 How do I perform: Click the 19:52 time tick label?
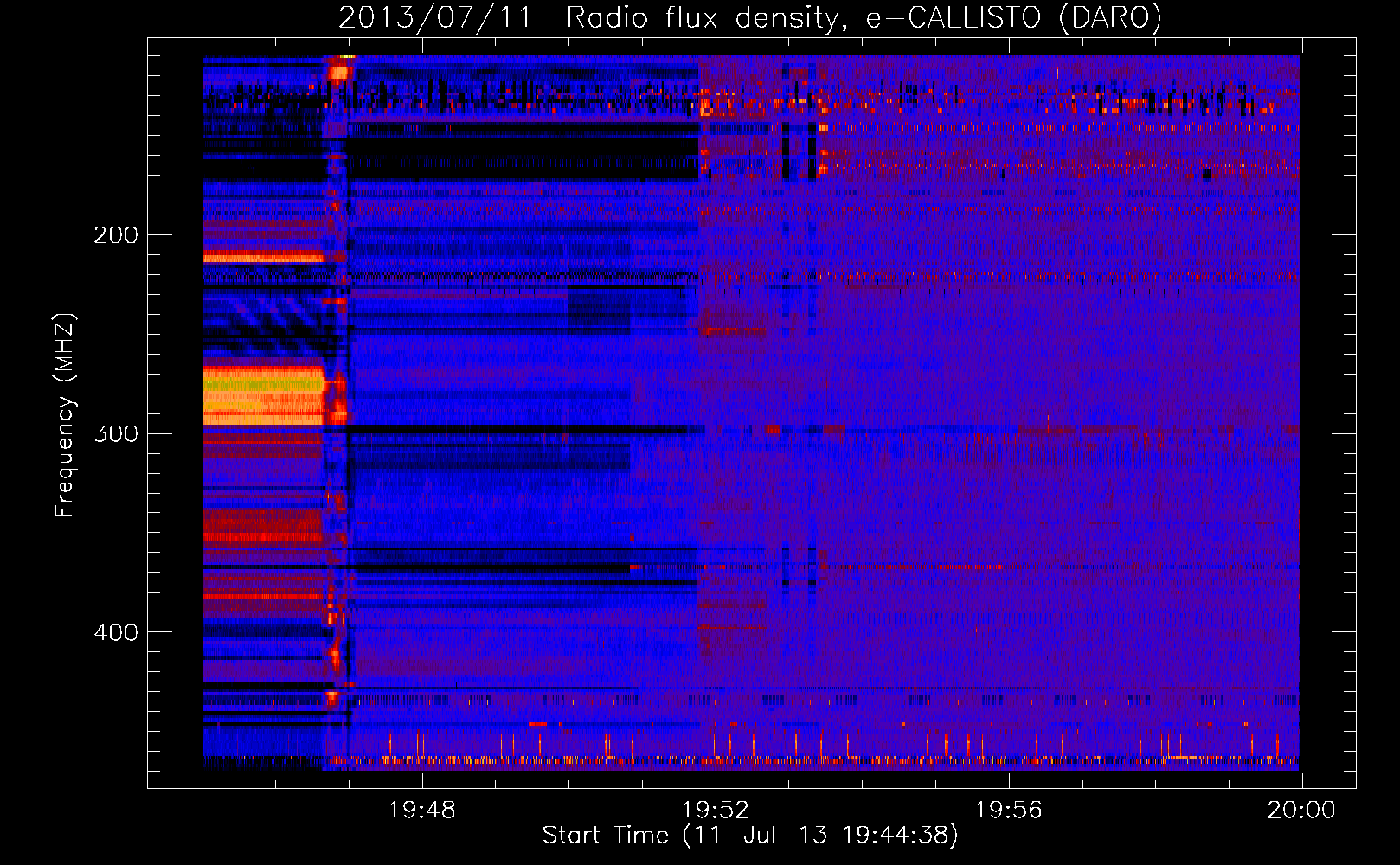[x=716, y=811]
